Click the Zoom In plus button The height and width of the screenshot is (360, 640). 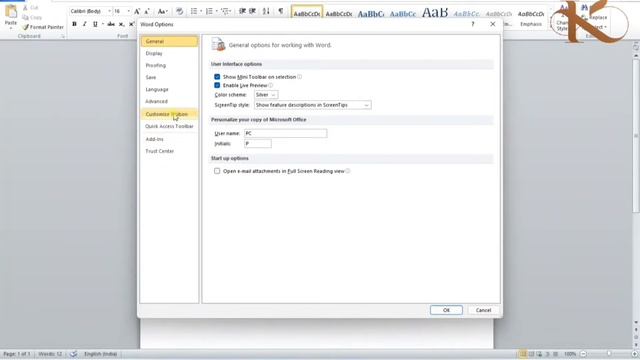tap(635, 354)
